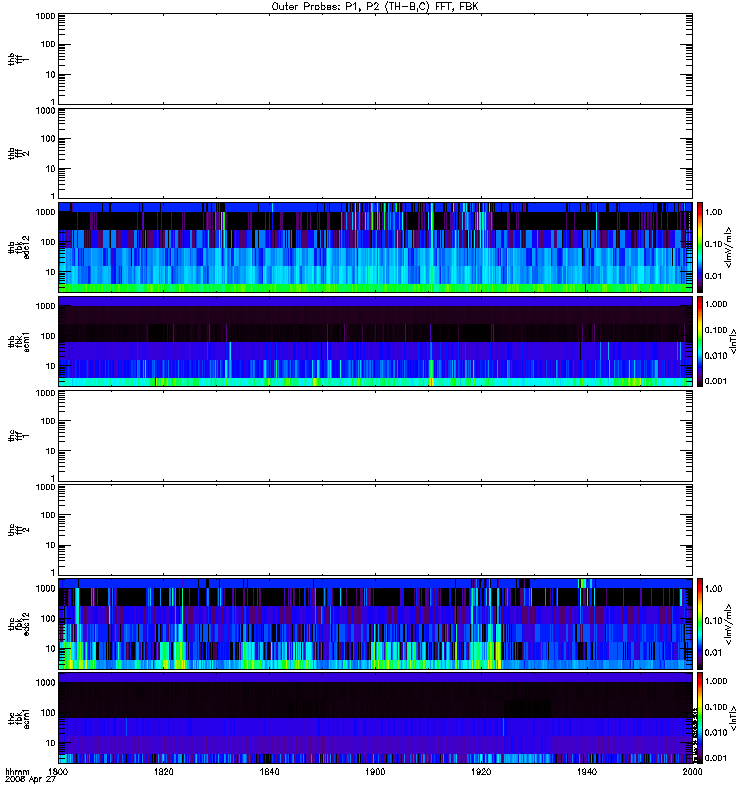Click the '2008 Apr 27' date label
The image size is (750, 800).
click(x=30, y=780)
